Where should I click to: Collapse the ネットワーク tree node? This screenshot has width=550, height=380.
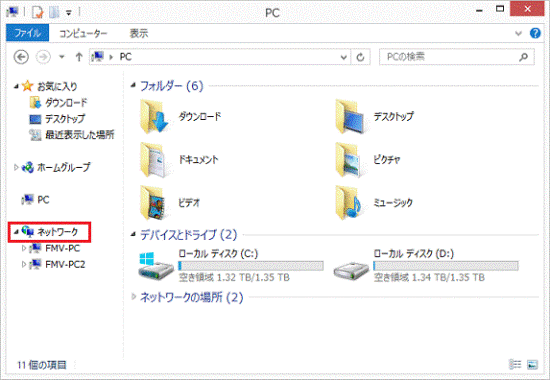pyautogui.click(x=16, y=232)
